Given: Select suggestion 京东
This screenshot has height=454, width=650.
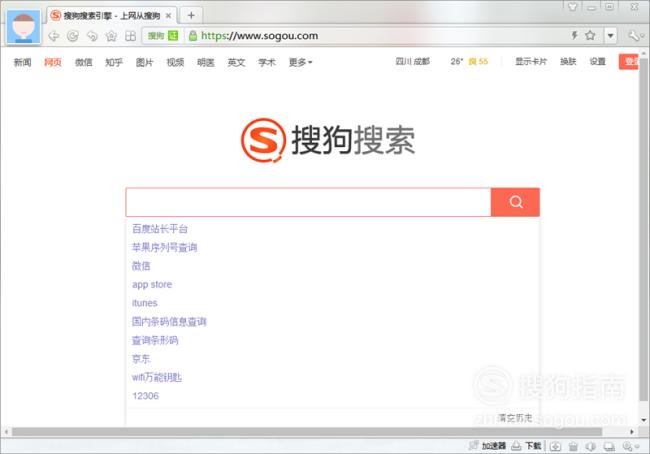Looking at the screenshot, I should click(x=141, y=359).
